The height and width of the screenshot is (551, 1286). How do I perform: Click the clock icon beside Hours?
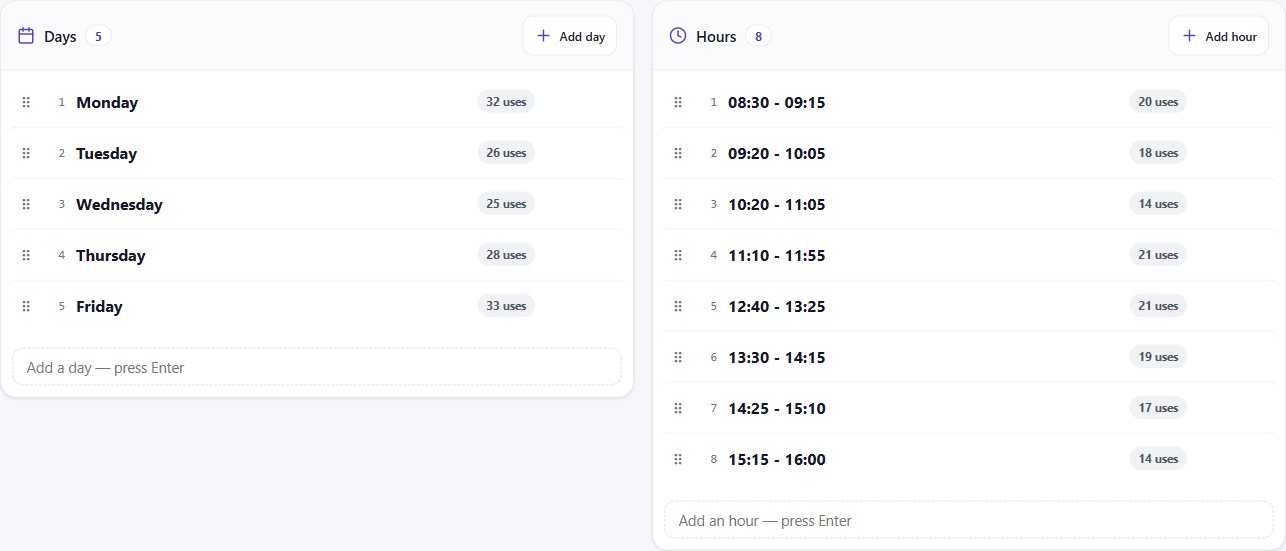(x=678, y=36)
